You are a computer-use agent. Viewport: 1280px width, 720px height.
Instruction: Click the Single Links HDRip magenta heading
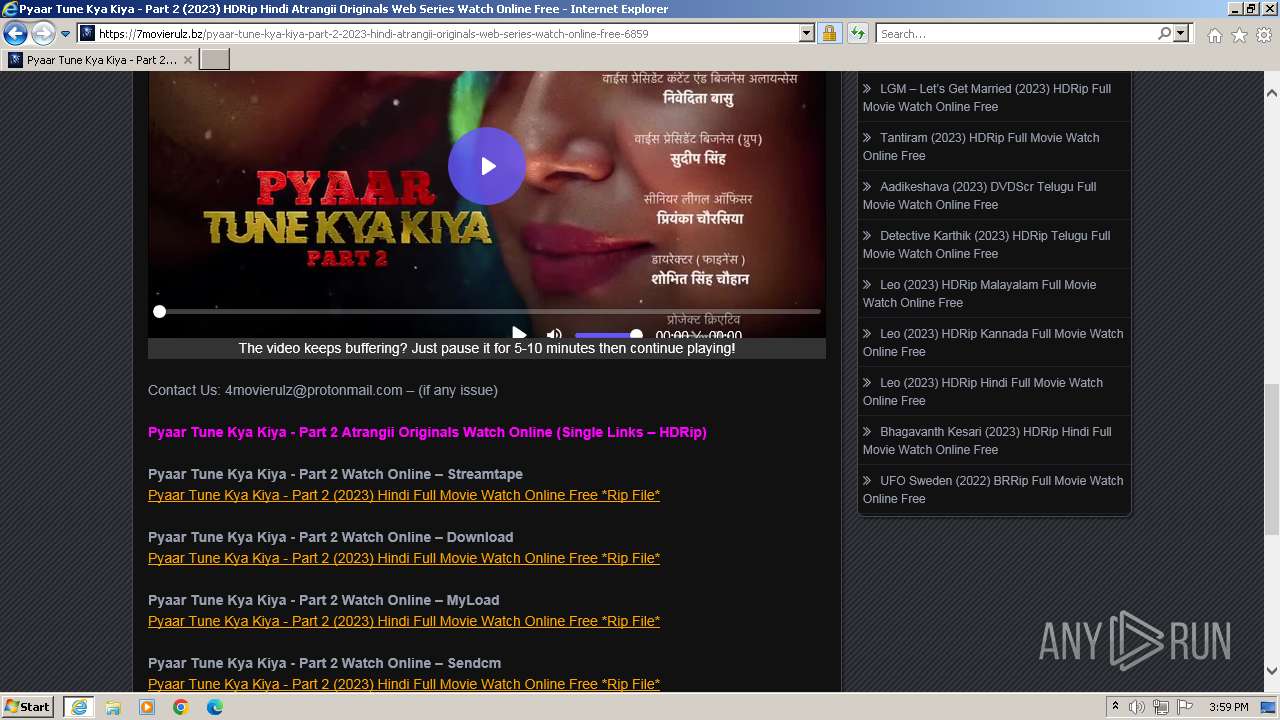point(427,432)
